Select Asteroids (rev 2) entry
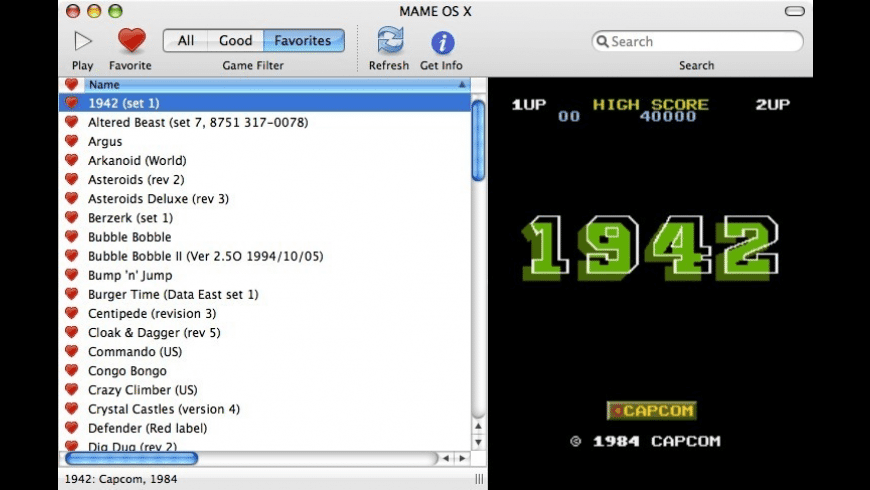Image resolution: width=870 pixels, height=490 pixels. click(x=265, y=180)
